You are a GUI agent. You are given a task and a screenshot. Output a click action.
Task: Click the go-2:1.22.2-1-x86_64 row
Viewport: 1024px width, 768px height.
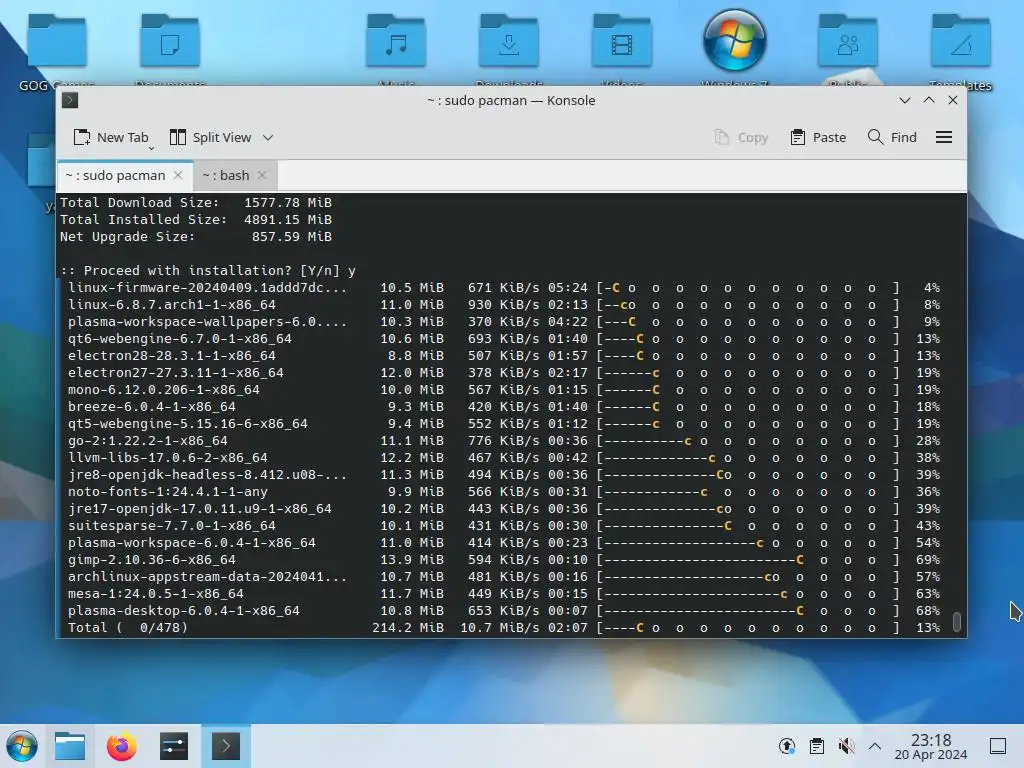pos(504,441)
